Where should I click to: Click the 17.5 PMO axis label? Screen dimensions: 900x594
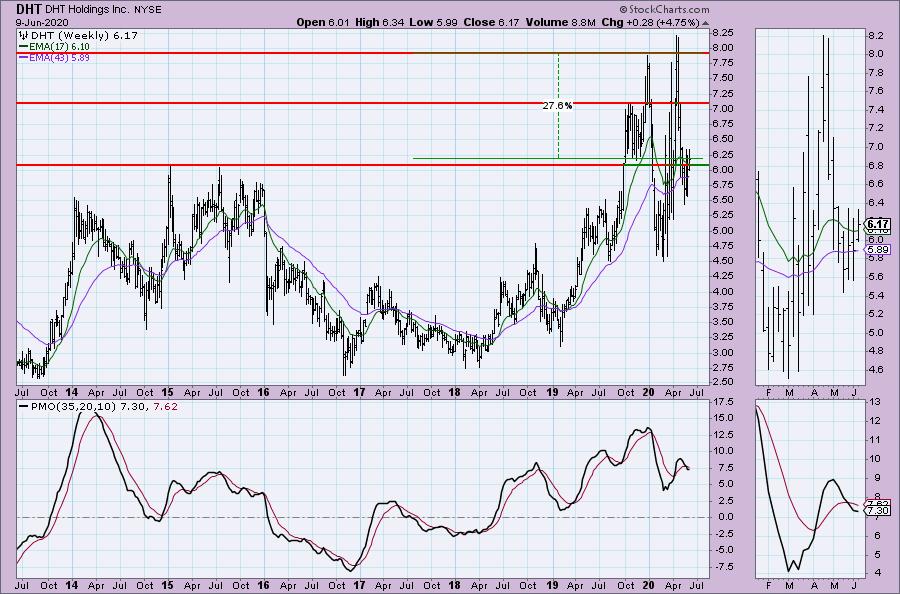tap(722, 401)
